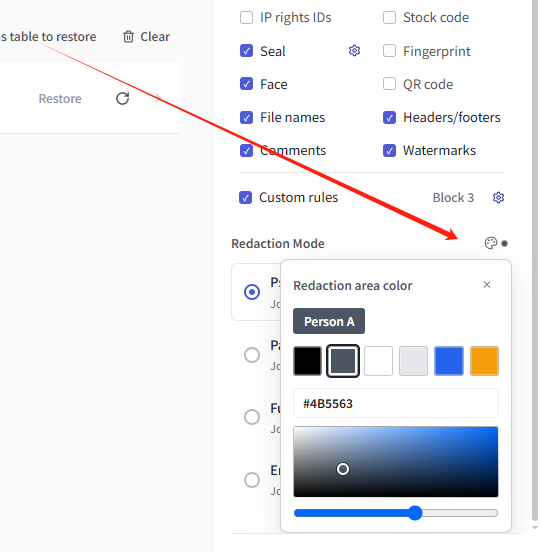Click the hue slider handle

(415, 513)
